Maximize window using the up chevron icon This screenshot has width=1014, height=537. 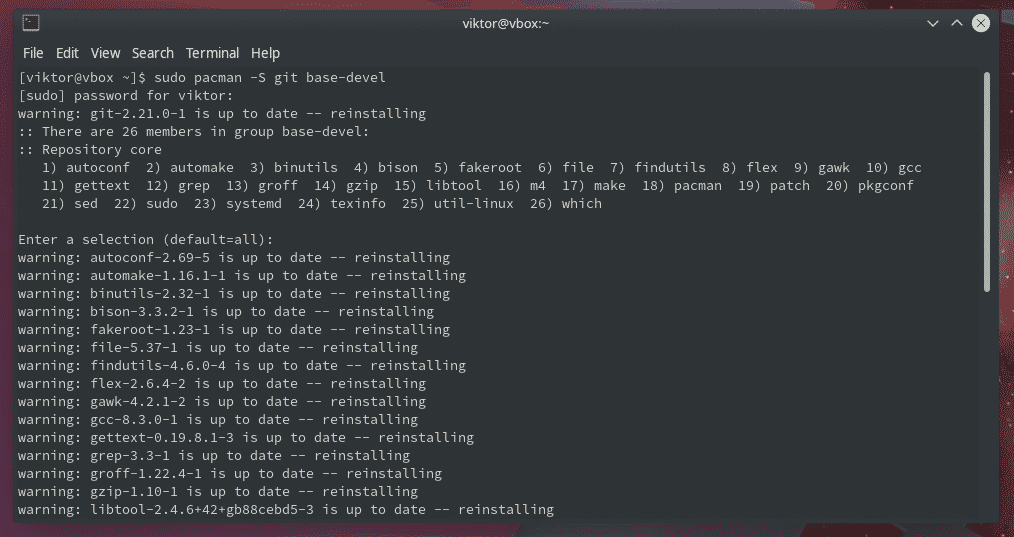click(x=956, y=23)
